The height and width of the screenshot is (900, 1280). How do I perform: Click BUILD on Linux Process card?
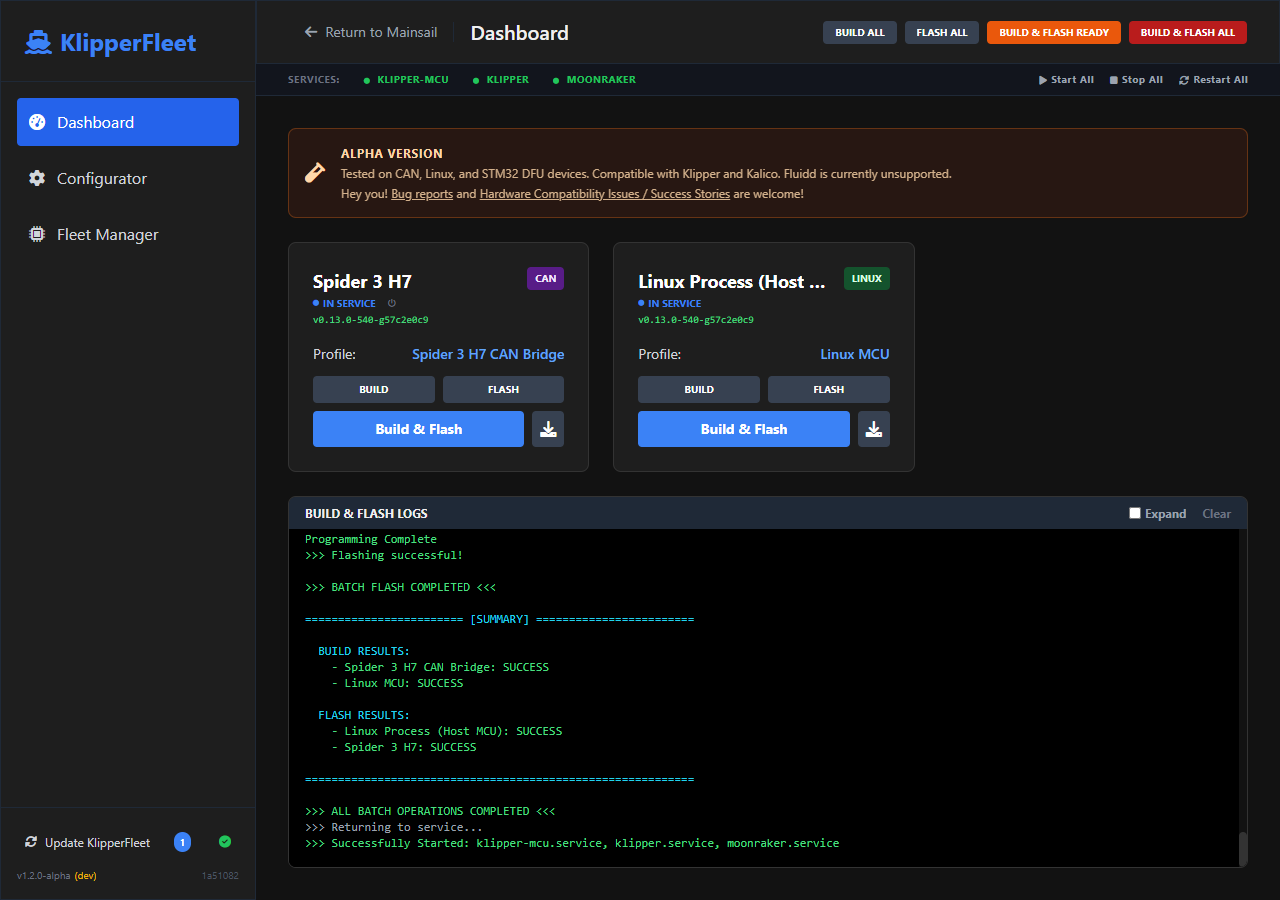coord(699,390)
